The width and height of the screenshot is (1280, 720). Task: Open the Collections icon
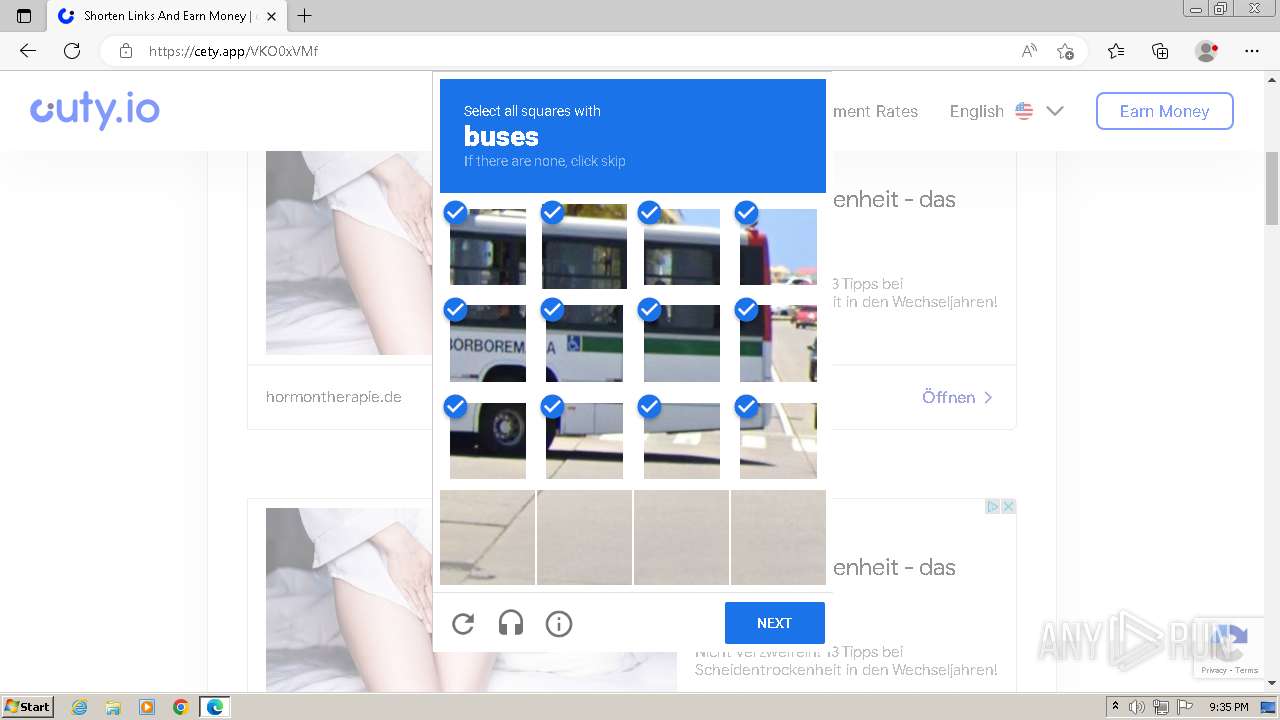coord(1160,51)
